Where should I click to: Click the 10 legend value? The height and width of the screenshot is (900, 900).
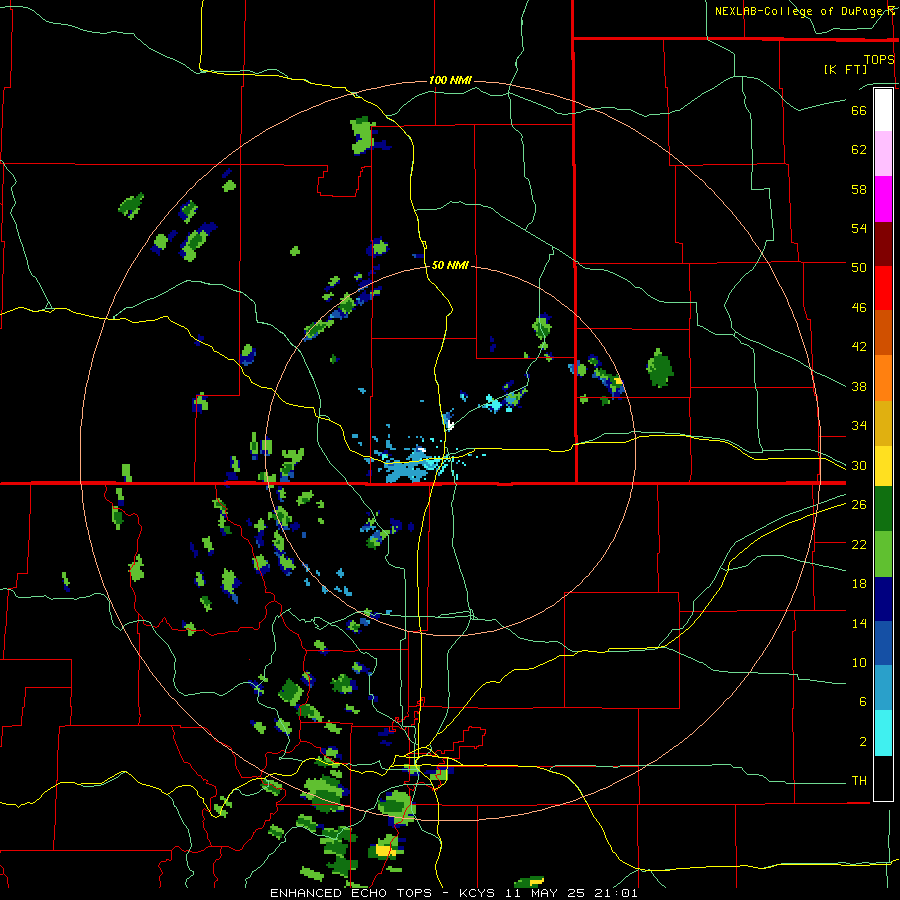pos(859,663)
